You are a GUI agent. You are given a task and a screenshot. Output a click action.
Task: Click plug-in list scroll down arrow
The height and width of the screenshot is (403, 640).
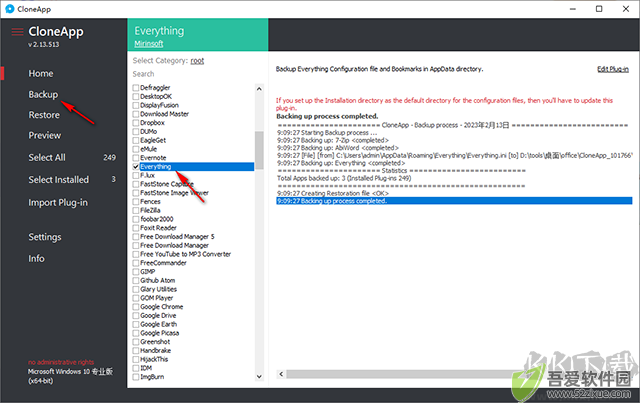pos(259,376)
